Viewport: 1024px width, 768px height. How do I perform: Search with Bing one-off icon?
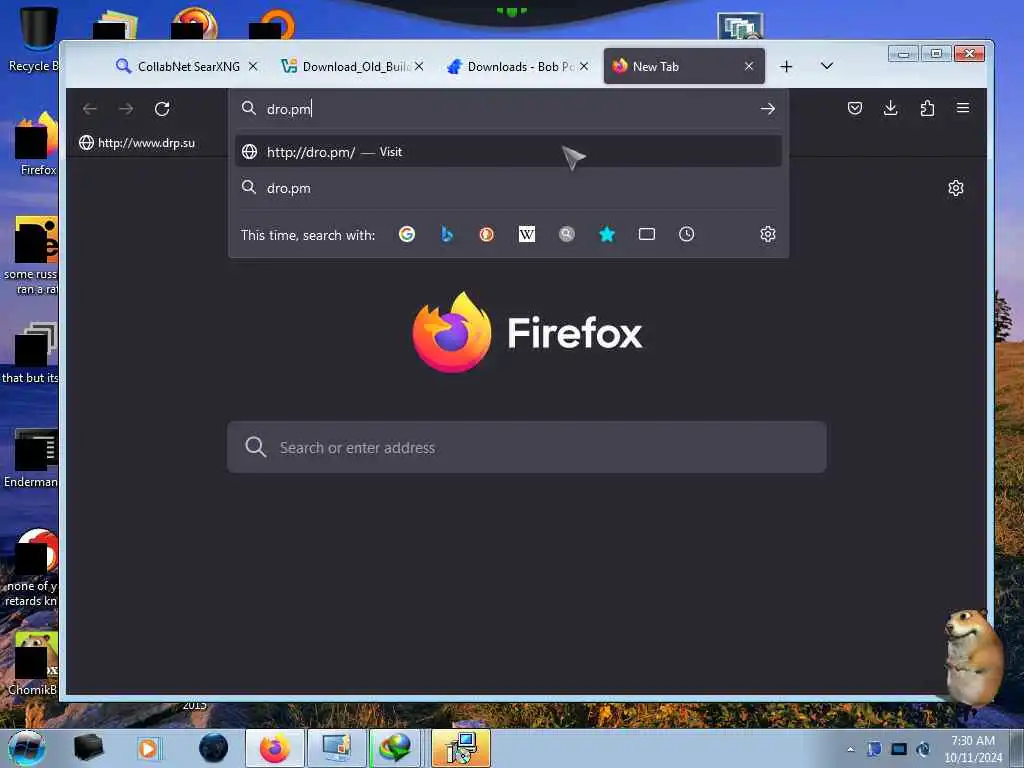click(x=447, y=234)
